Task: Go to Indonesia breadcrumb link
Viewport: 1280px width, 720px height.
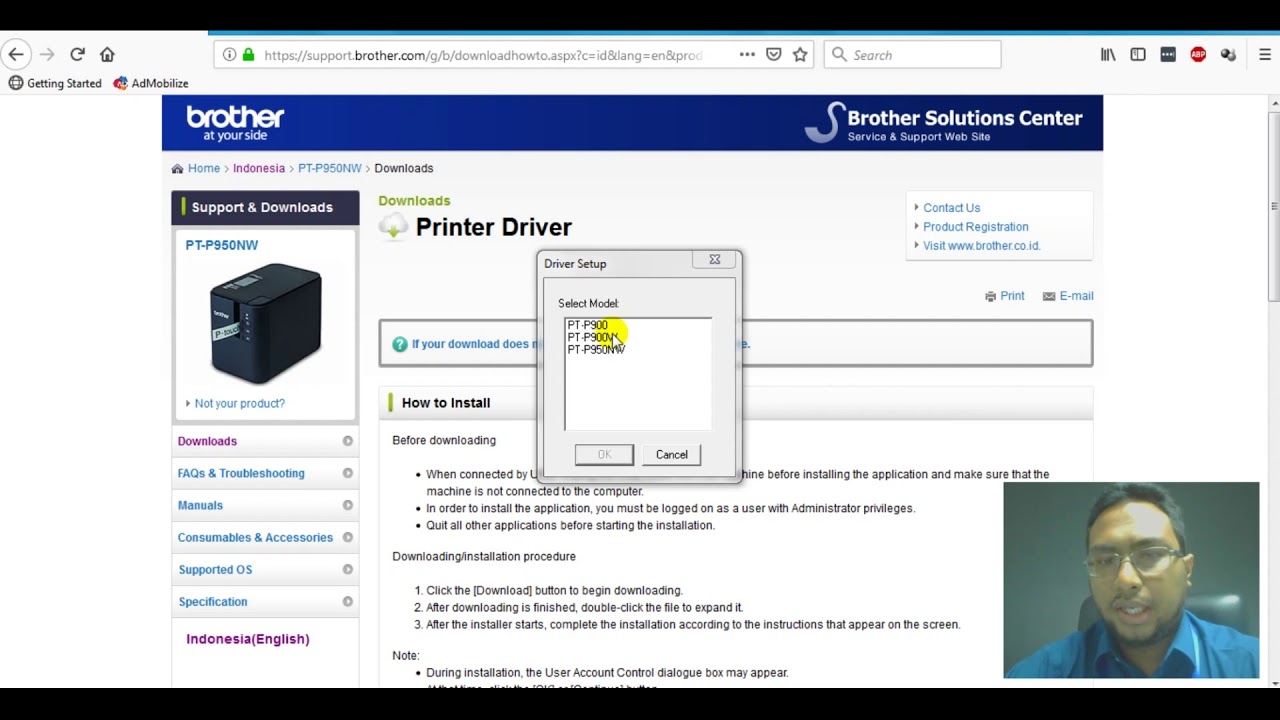Action: 259,168
